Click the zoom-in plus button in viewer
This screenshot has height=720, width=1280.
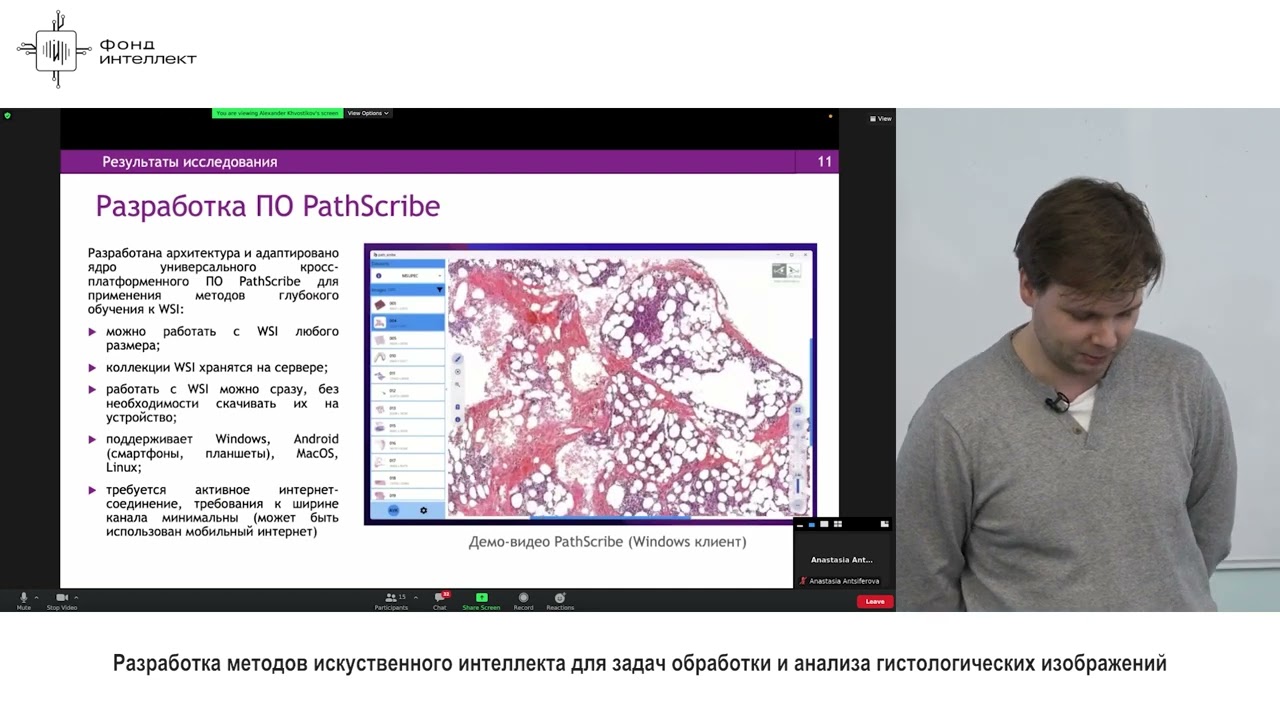[798, 424]
